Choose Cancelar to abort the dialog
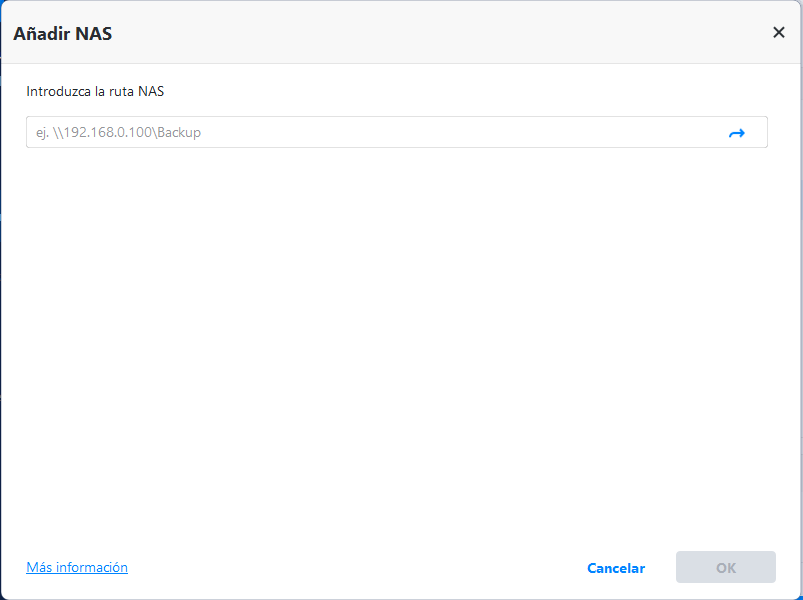 tap(616, 568)
